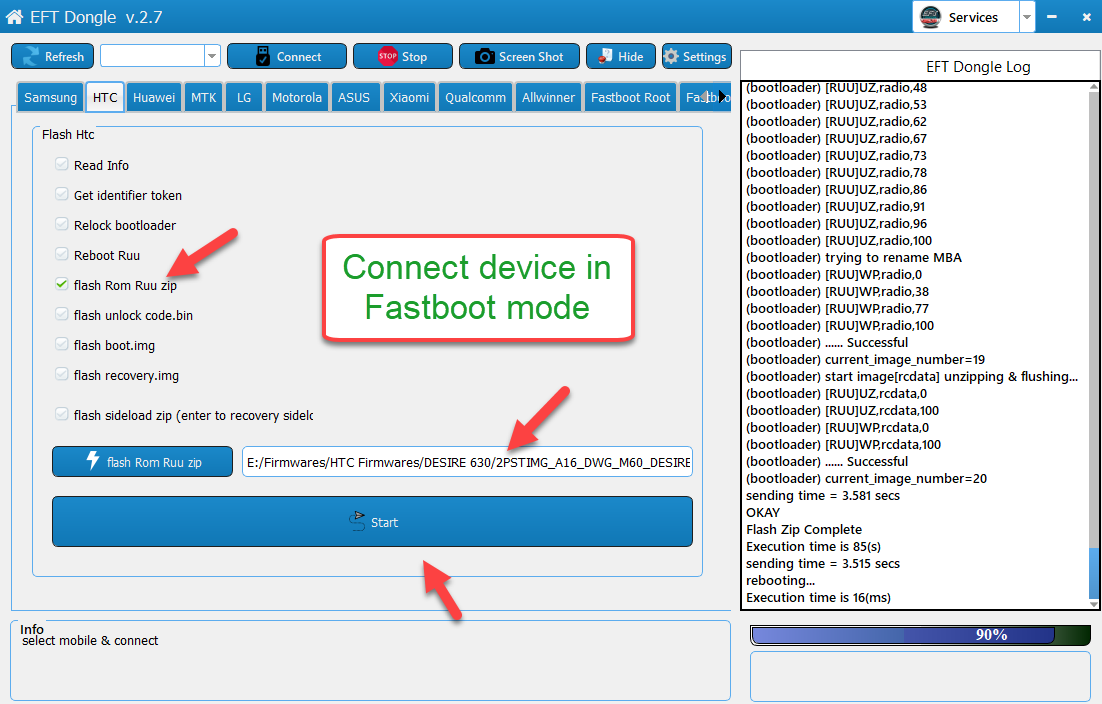Click the Settings button label
The height and width of the screenshot is (704, 1102).
pyautogui.click(x=704, y=57)
